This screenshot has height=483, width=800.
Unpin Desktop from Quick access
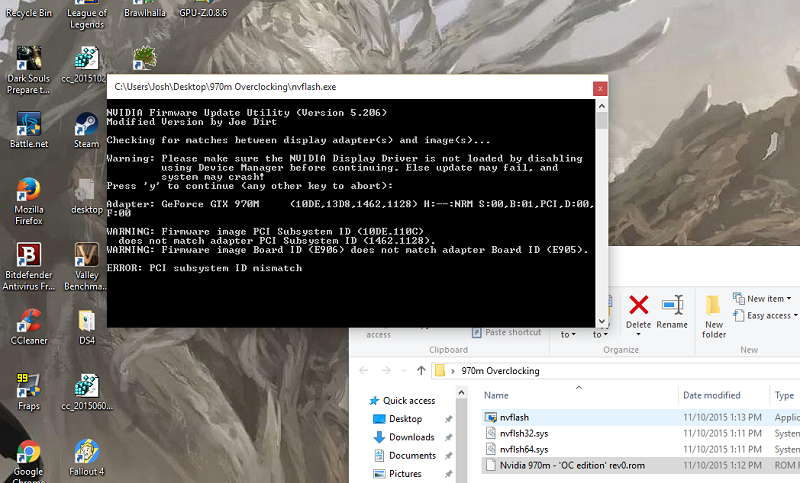point(448,419)
